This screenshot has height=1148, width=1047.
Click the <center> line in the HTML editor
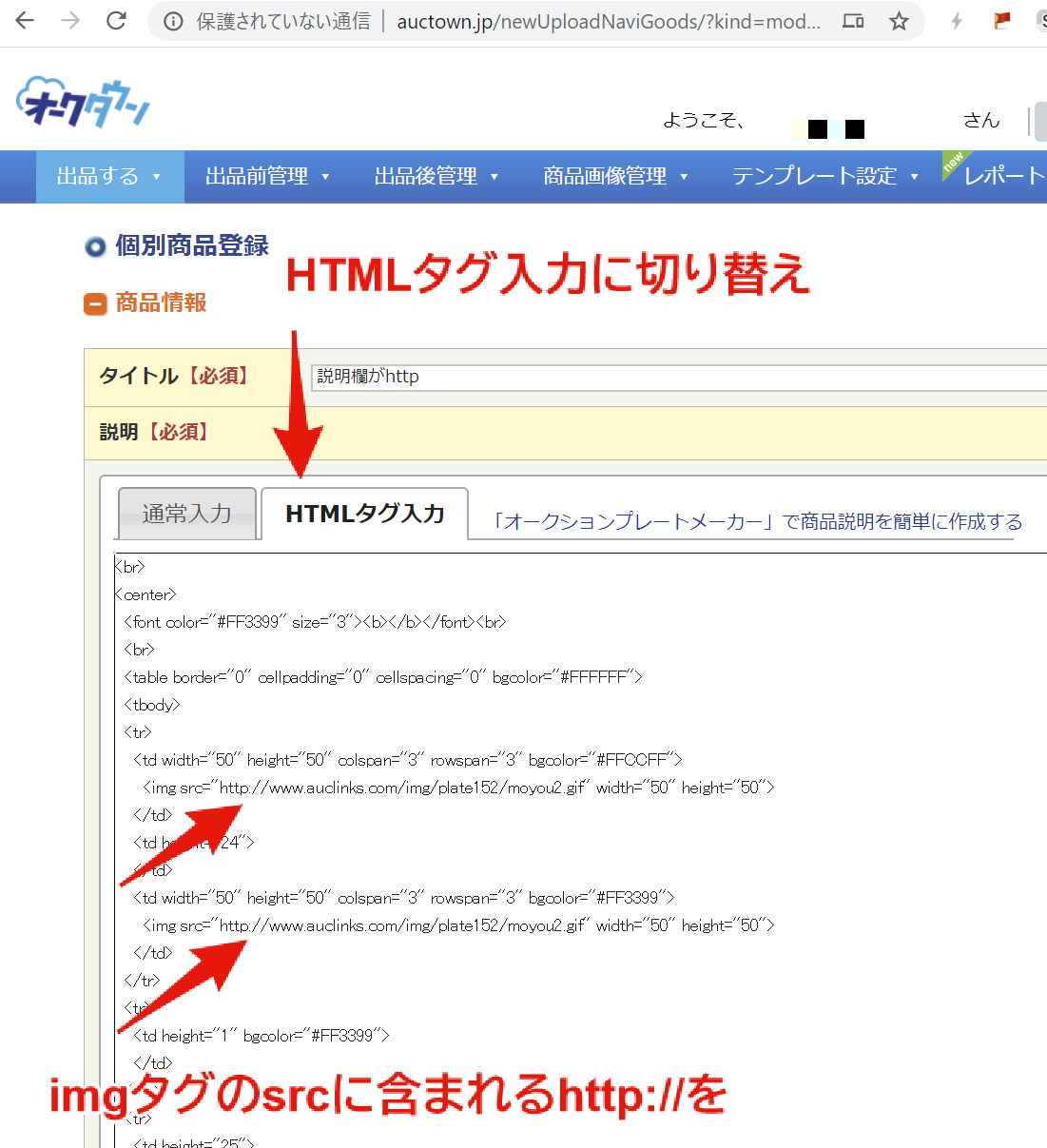click(x=145, y=594)
